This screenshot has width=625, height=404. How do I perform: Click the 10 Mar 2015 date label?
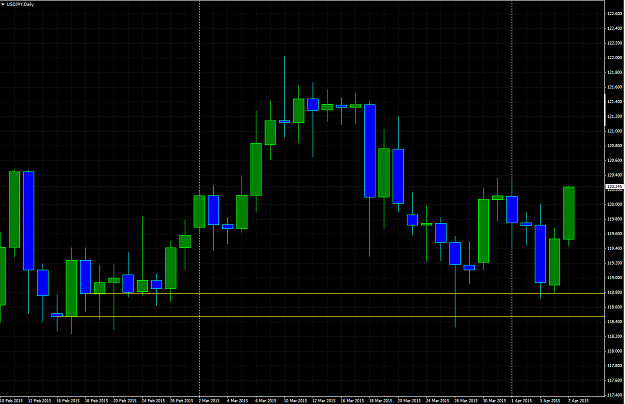[295, 400]
